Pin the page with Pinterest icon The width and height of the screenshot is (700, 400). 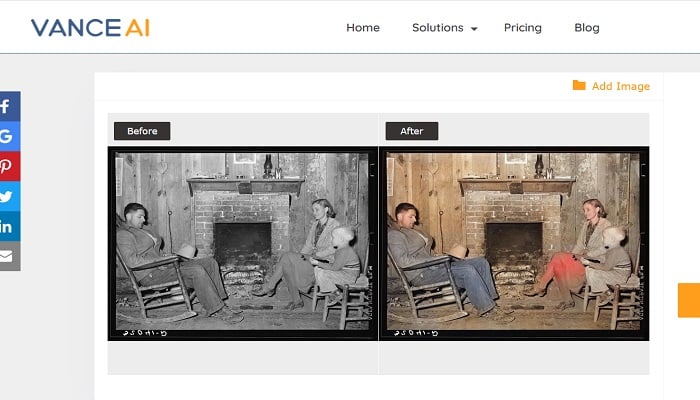click(x=10, y=166)
